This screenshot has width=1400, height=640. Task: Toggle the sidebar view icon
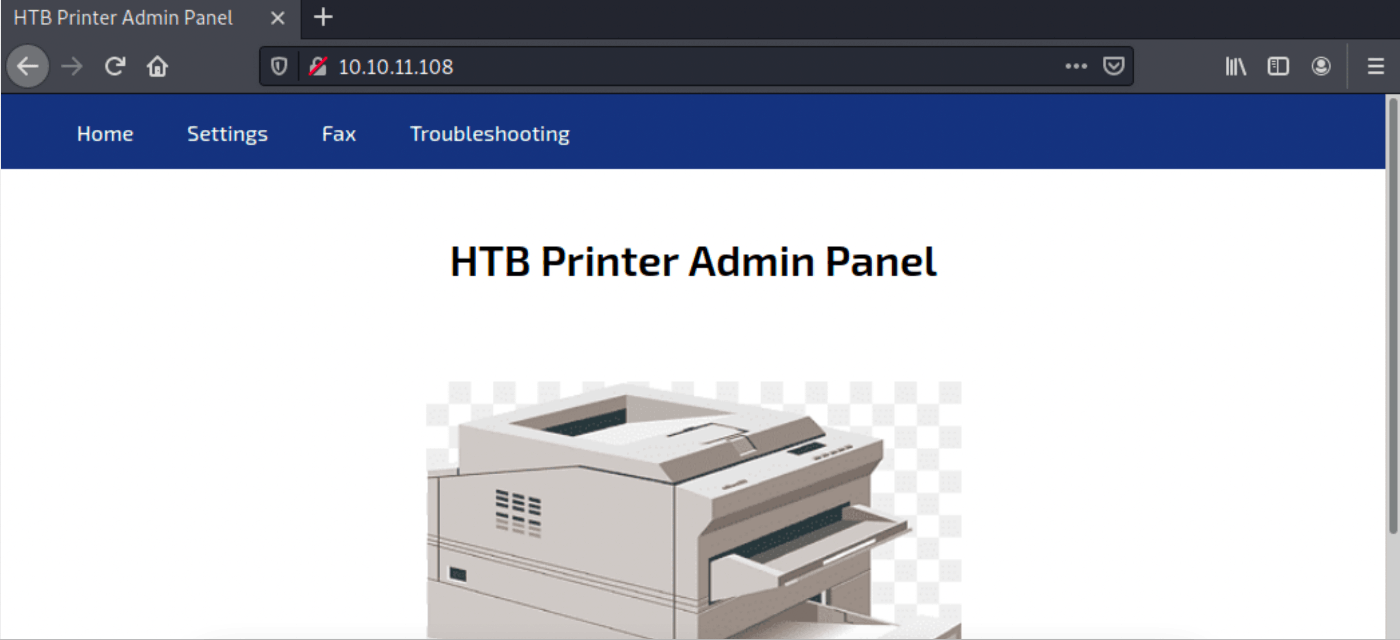click(x=1278, y=67)
